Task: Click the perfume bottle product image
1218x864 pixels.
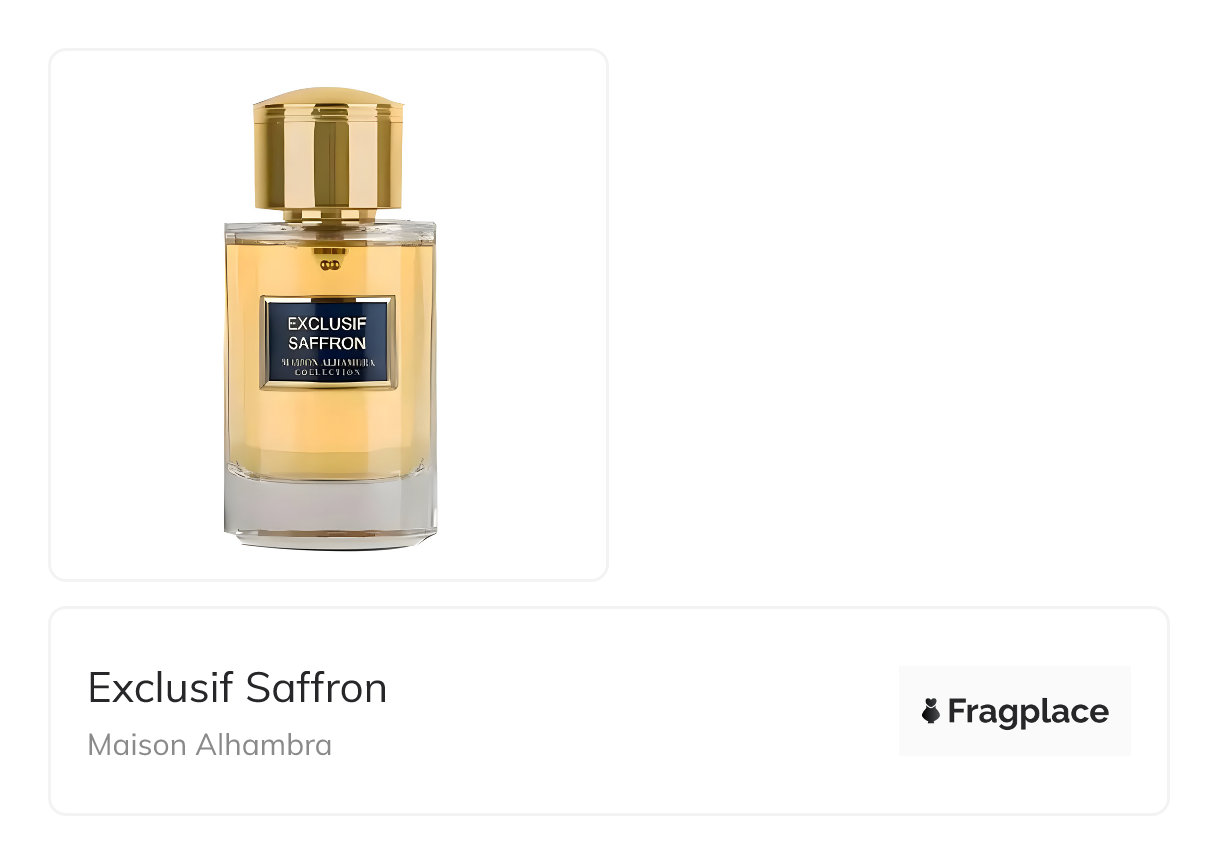Action: coord(329,318)
